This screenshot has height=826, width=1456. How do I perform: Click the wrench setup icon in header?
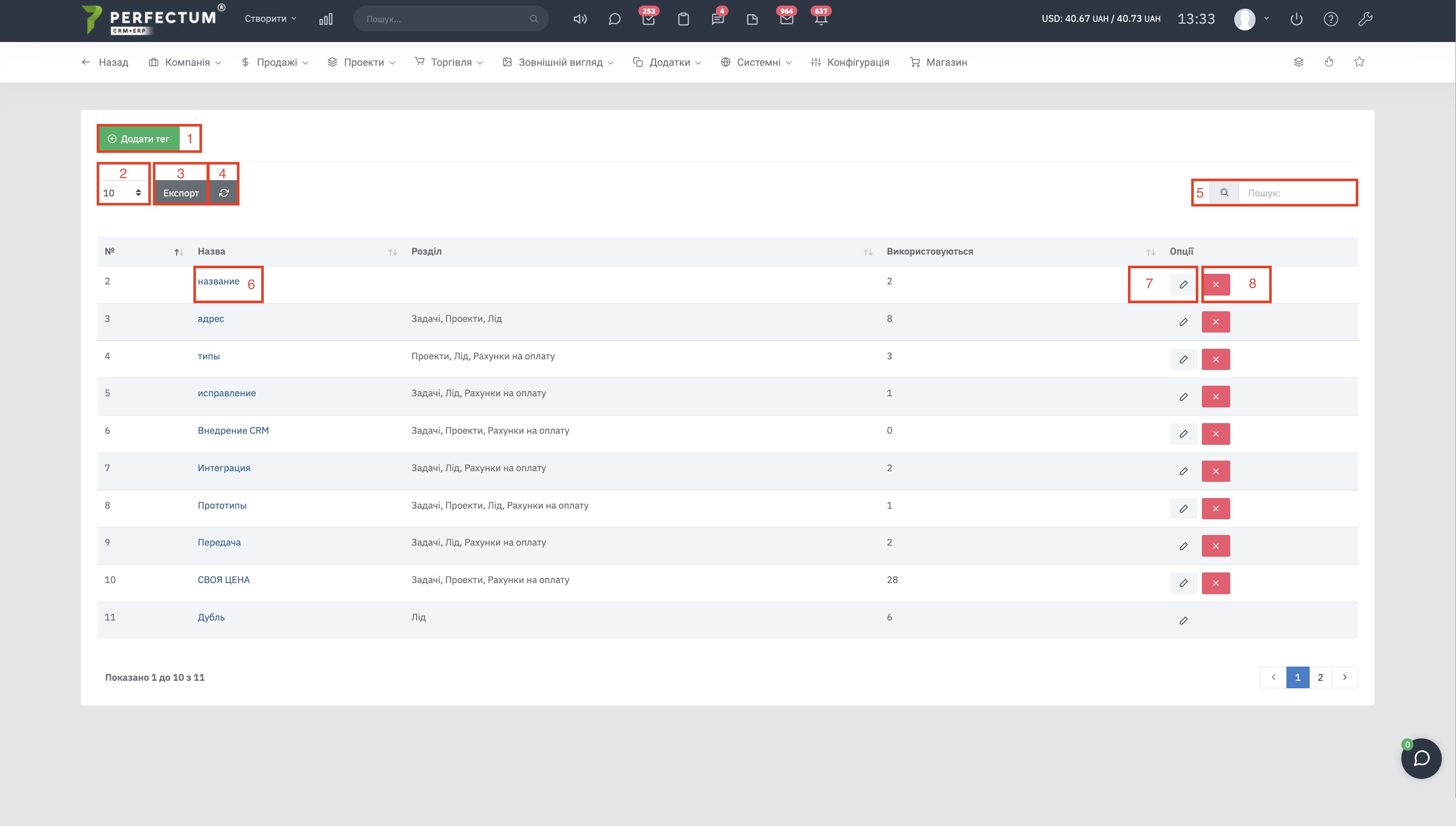[1365, 19]
